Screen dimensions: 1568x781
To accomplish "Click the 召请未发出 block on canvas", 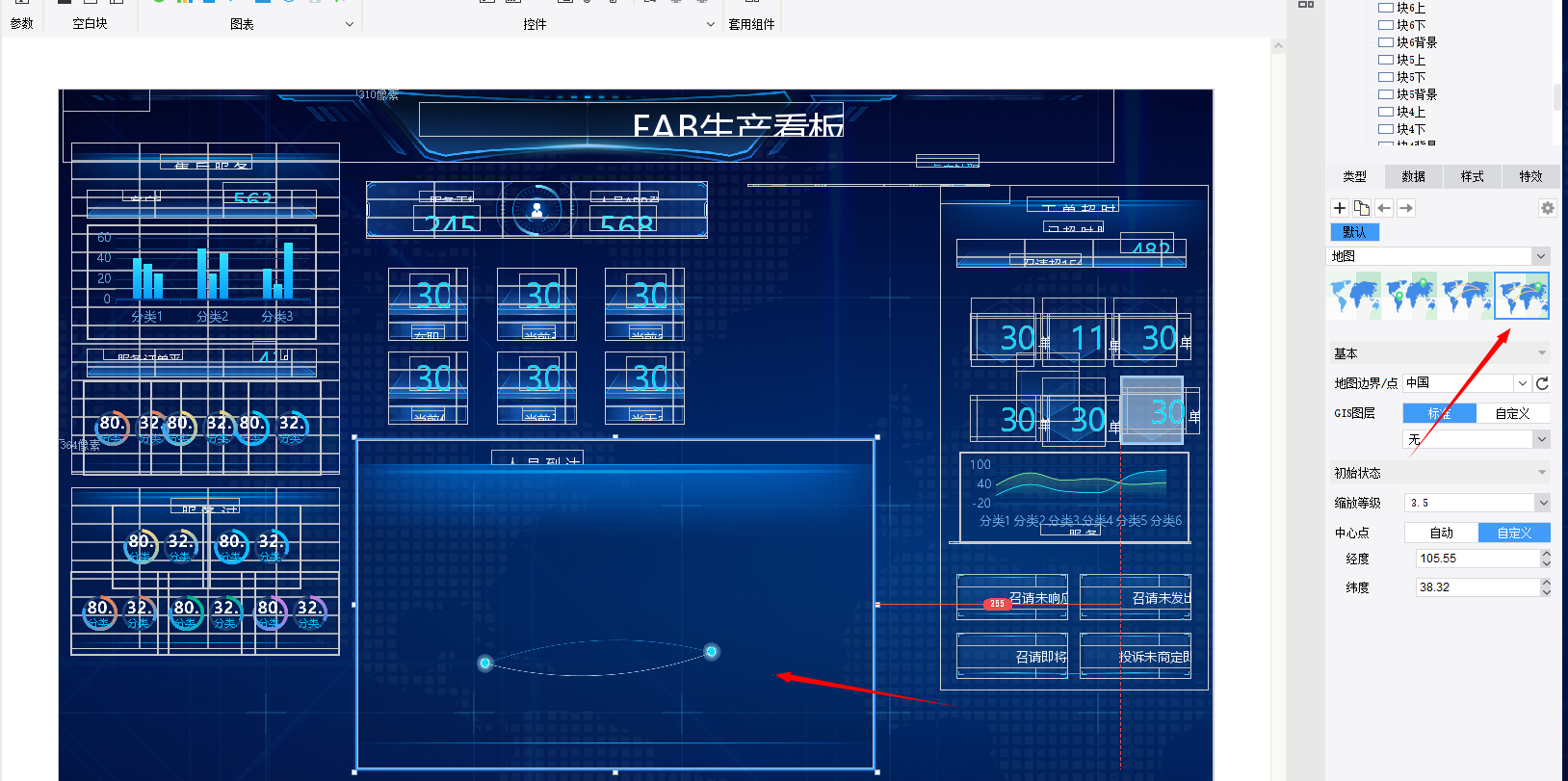I will (x=1136, y=598).
